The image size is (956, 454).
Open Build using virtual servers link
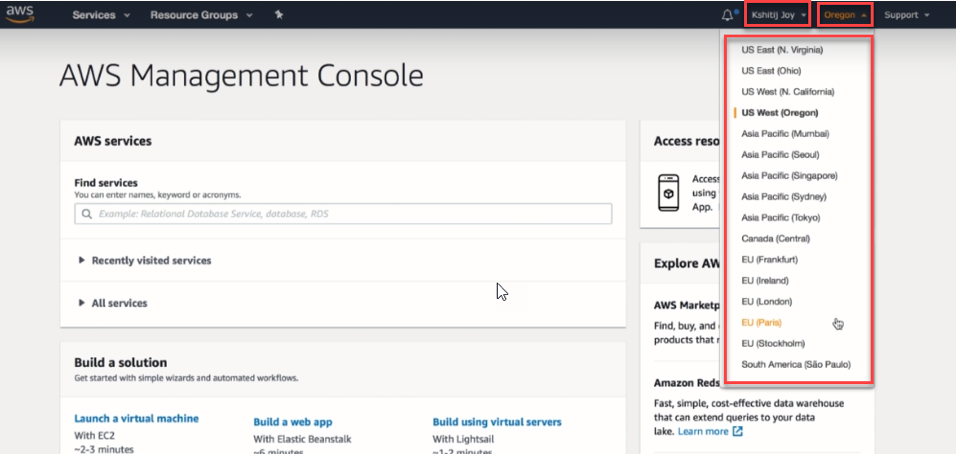click(x=497, y=422)
